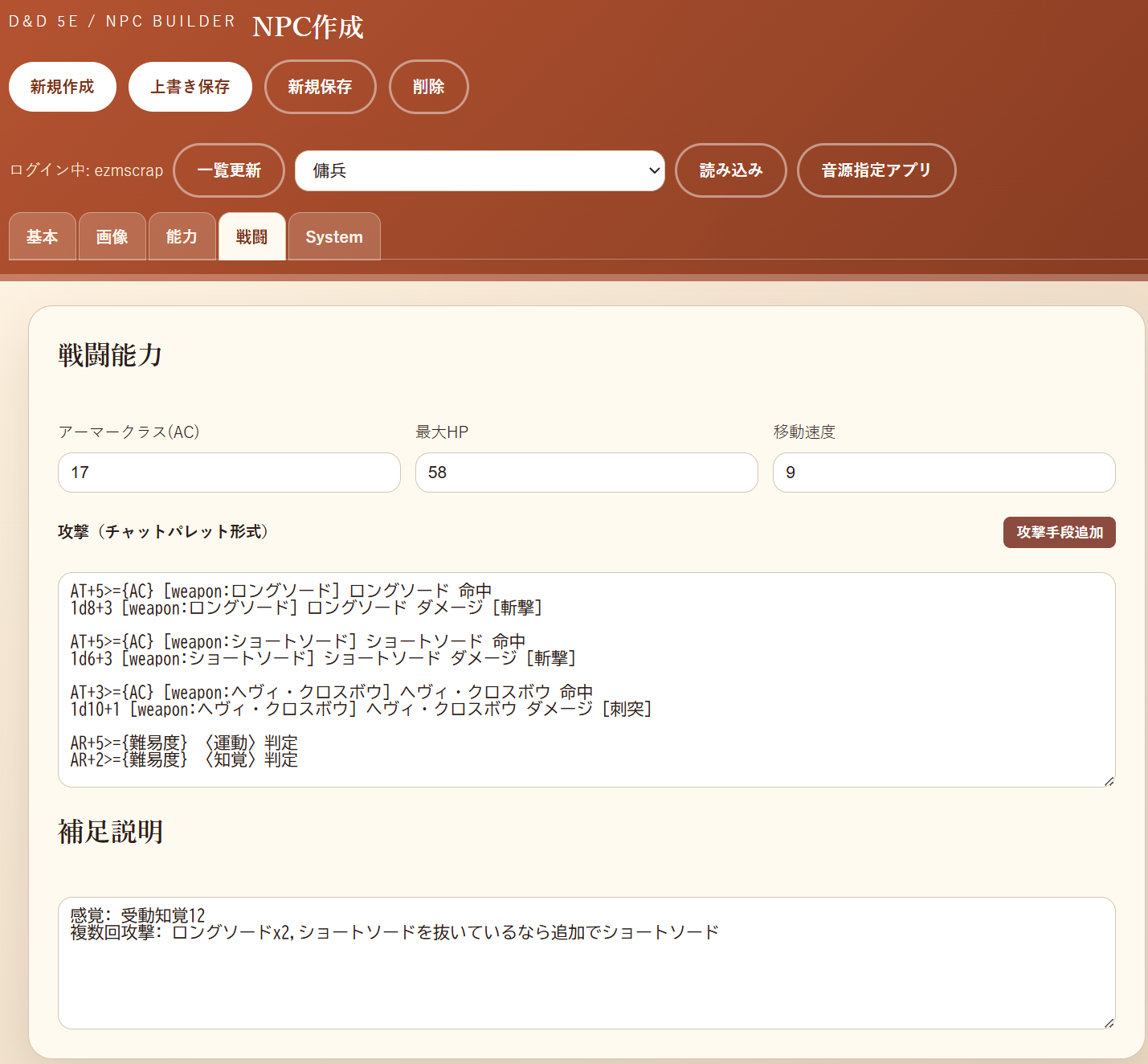
Task: Refresh the list with 一覧更新
Action: click(x=229, y=170)
